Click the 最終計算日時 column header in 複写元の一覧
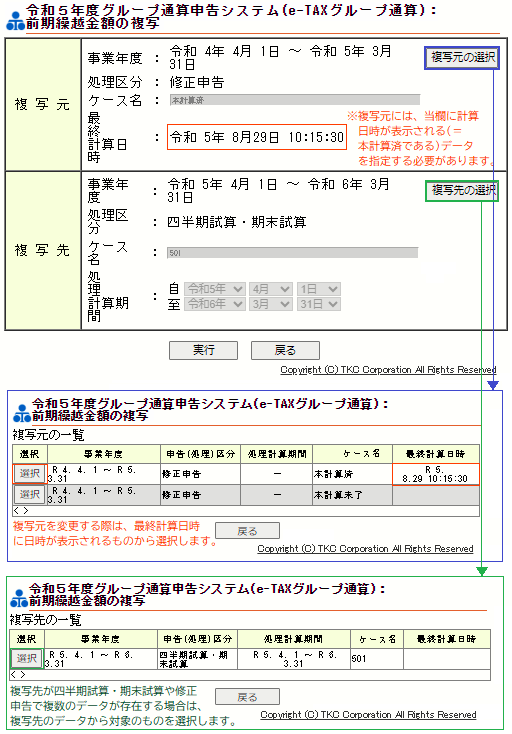The height and width of the screenshot is (734, 512). pos(435,454)
